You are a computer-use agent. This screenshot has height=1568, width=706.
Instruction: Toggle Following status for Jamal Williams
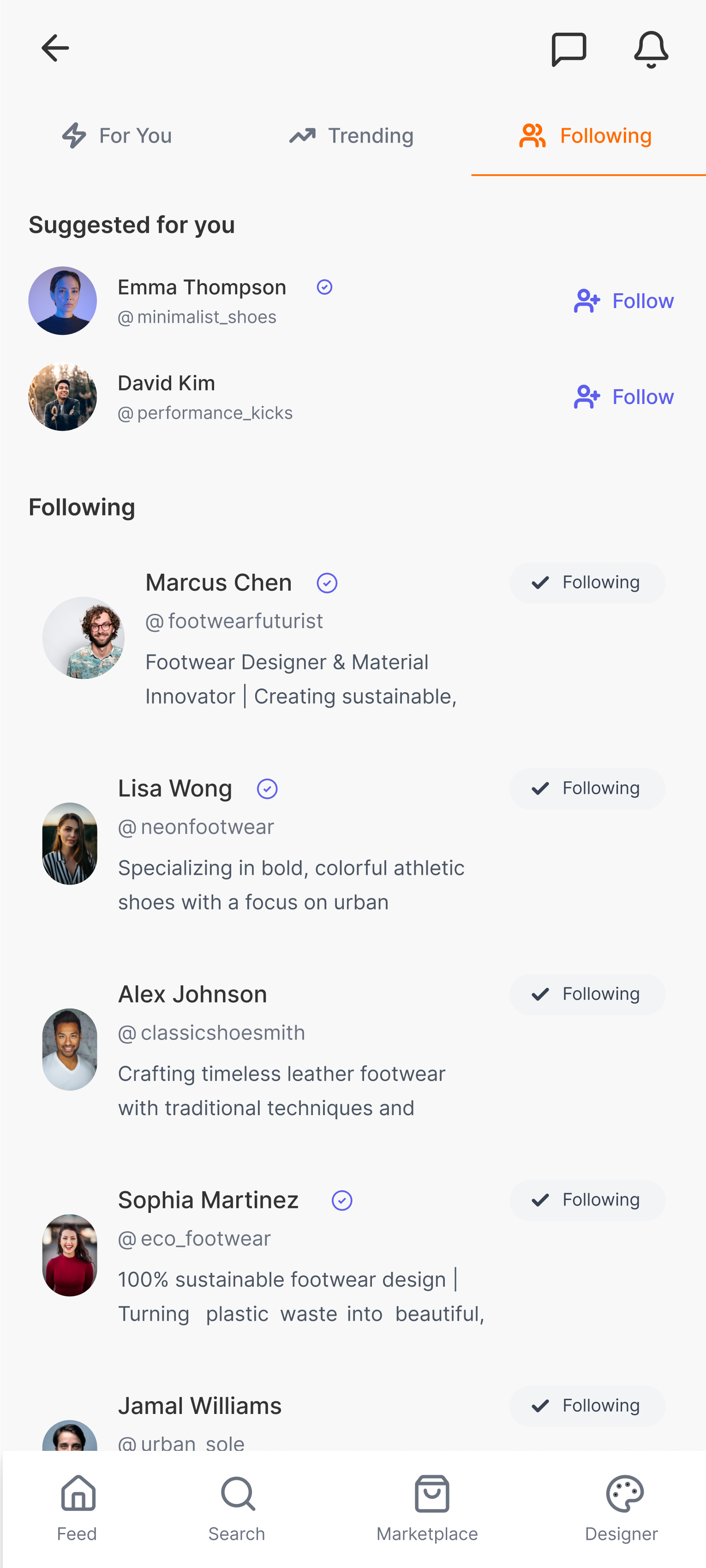586,1406
